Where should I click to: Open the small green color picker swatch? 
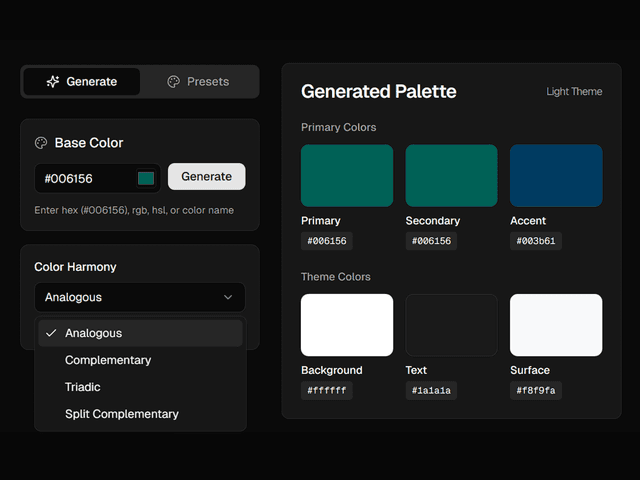coord(146,178)
